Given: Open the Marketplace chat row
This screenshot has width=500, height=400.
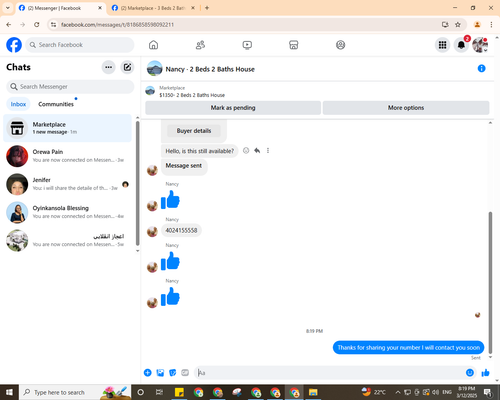Looking at the screenshot, I should pyautogui.click(x=67, y=128).
